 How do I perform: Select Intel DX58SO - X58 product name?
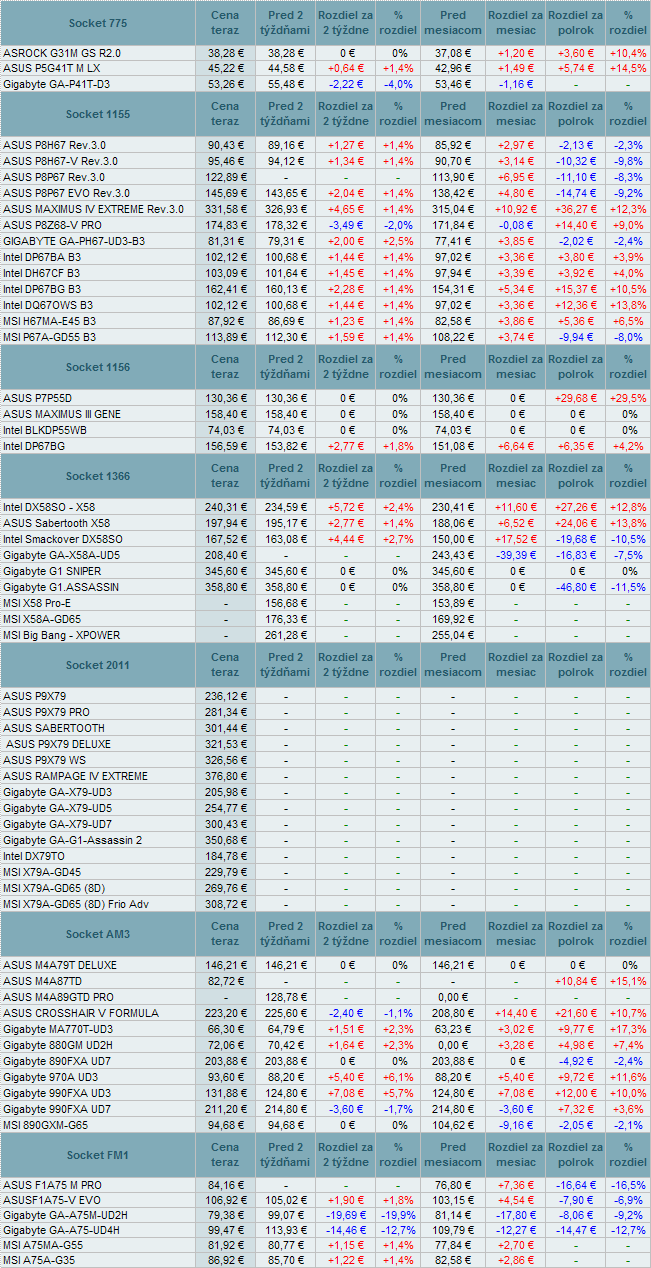(49, 507)
